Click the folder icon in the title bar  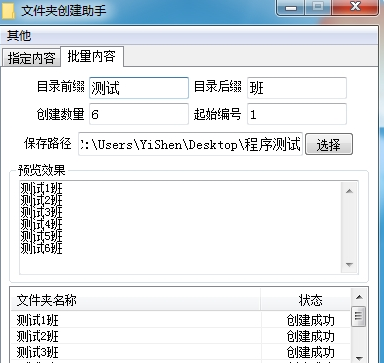pyautogui.click(x=8, y=10)
